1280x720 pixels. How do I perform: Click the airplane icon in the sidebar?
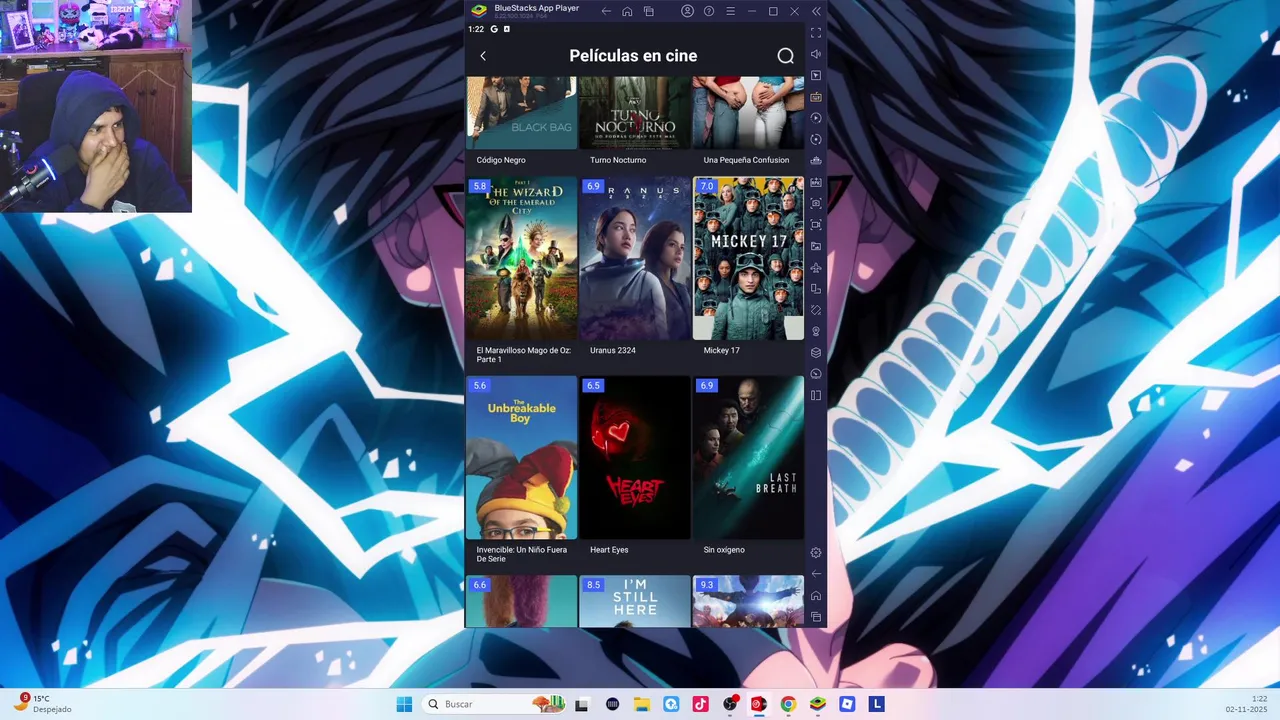point(816,267)
